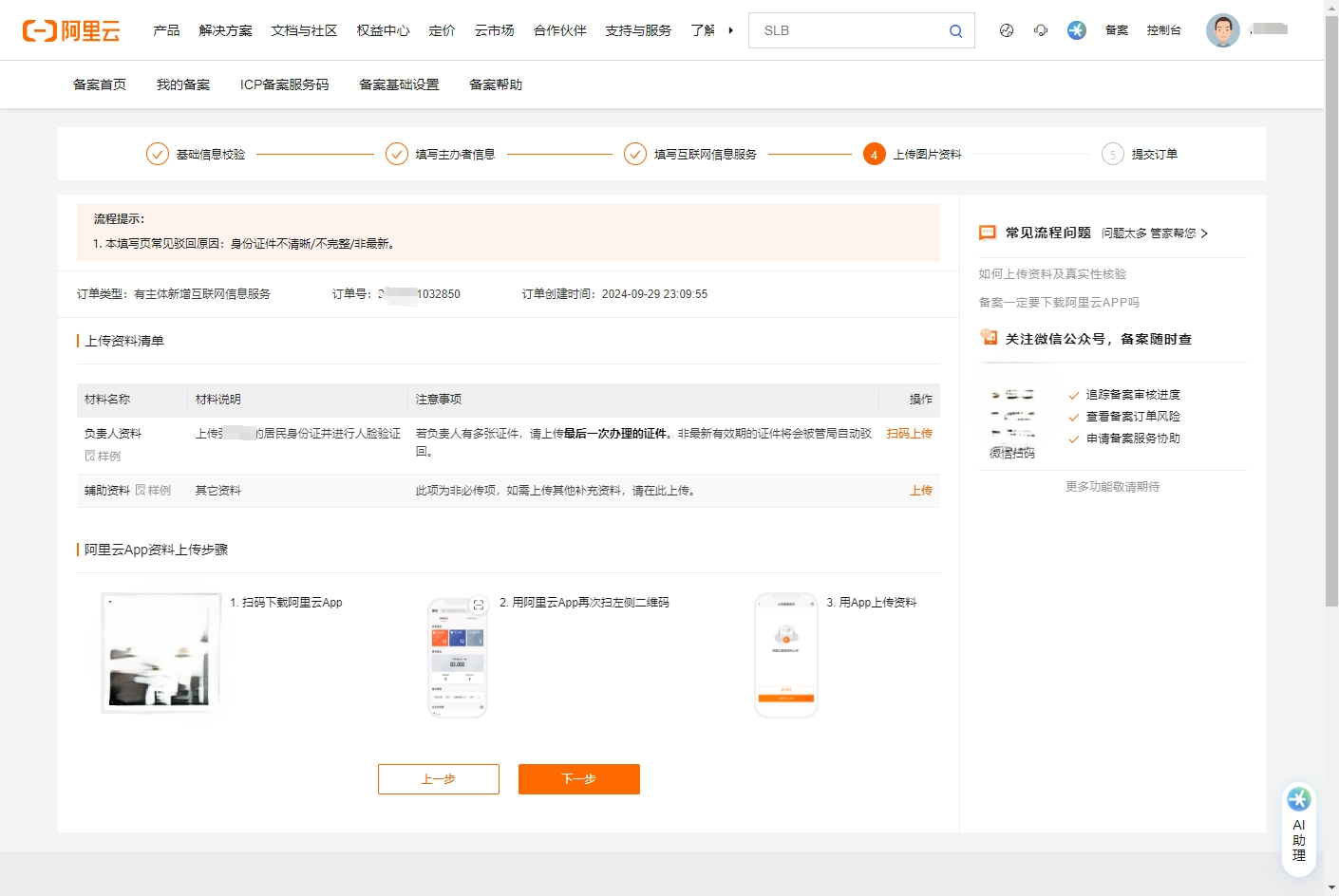Click the 阿里云 logo
The image size is (1339, 896).
72,29
